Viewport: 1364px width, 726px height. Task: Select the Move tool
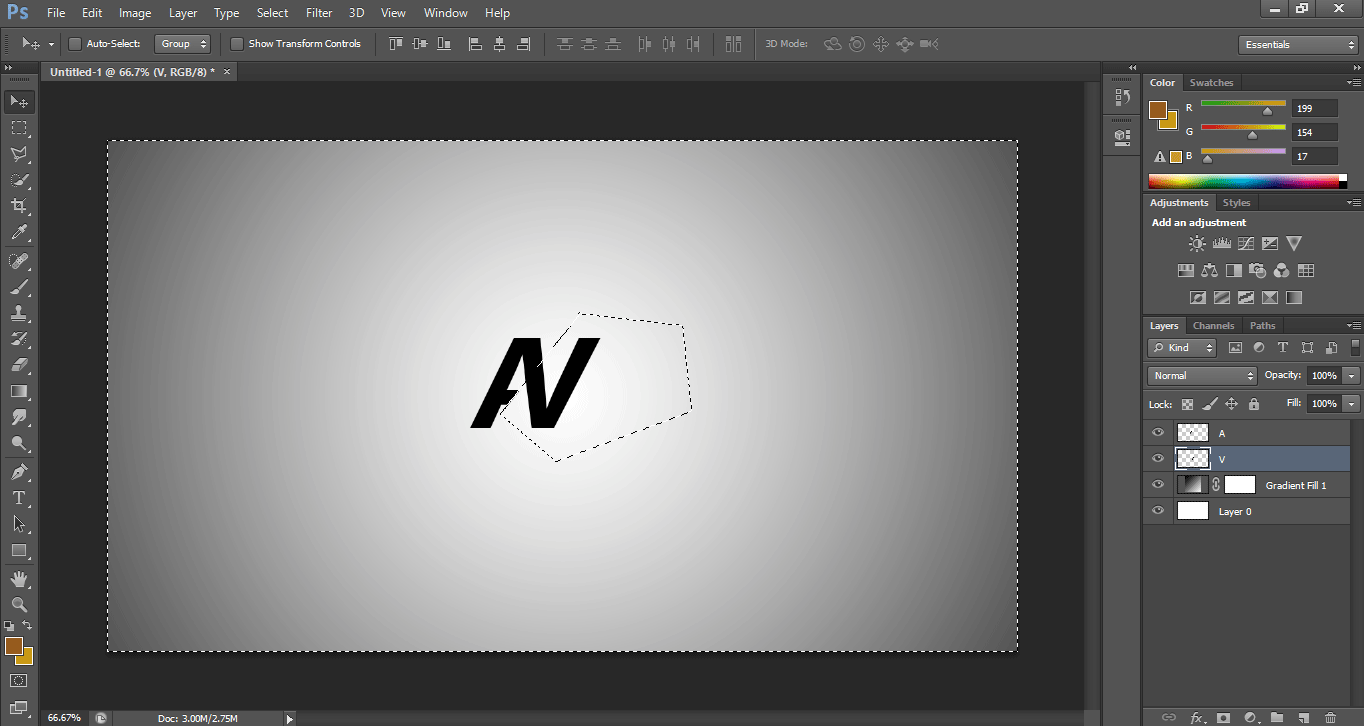click(x=18, y=101)
